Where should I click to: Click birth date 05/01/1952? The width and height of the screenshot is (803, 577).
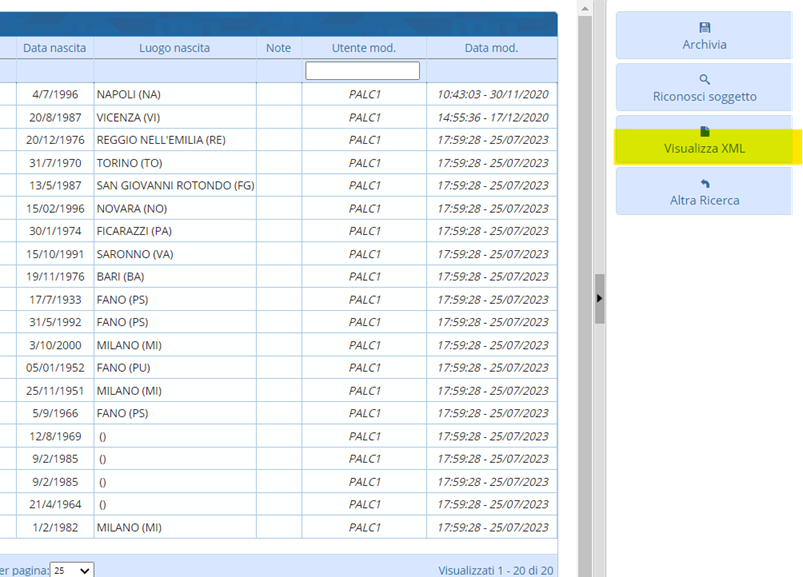pos(55,368)
